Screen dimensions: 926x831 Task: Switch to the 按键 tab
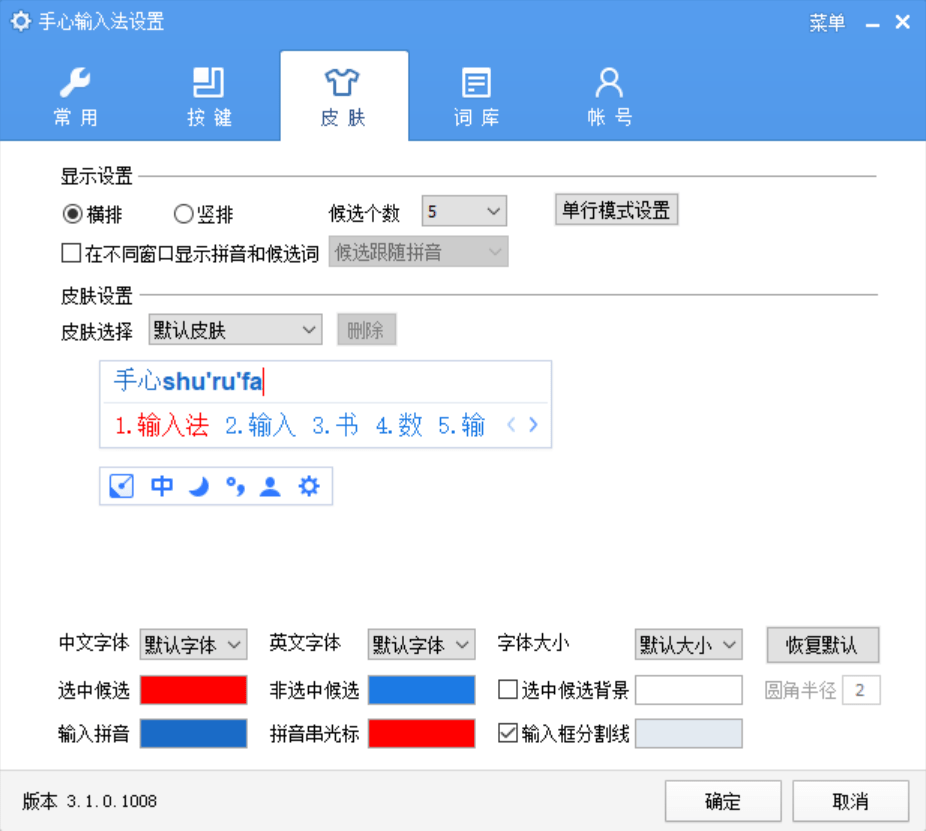208,96
